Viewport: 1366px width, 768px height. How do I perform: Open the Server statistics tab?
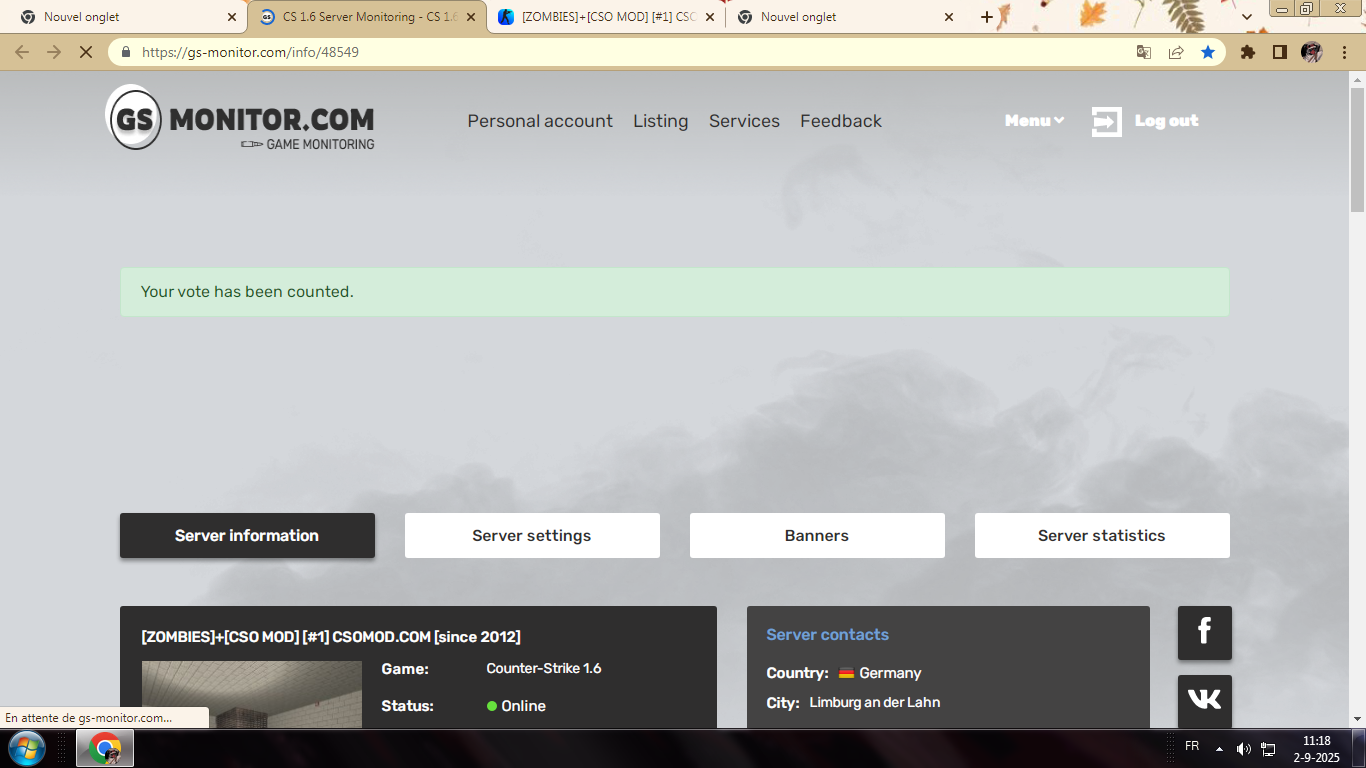coord(1101,536)
